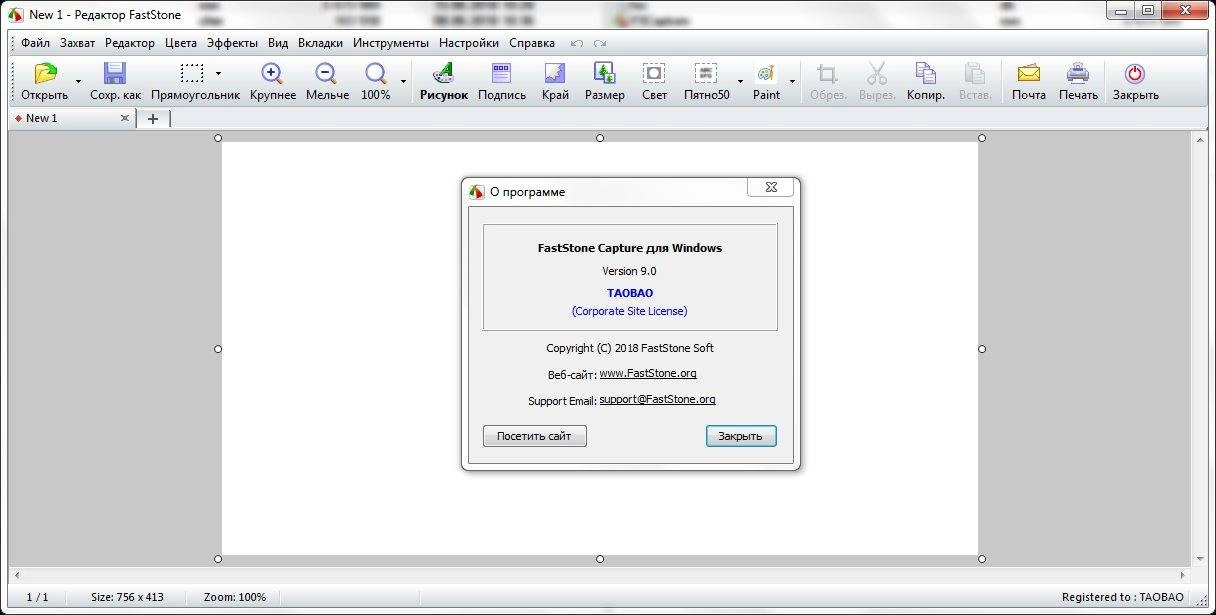
Task: Click the Zoom: 100% status bar entry
Action: pyautogui.click(x=235, y=597)
